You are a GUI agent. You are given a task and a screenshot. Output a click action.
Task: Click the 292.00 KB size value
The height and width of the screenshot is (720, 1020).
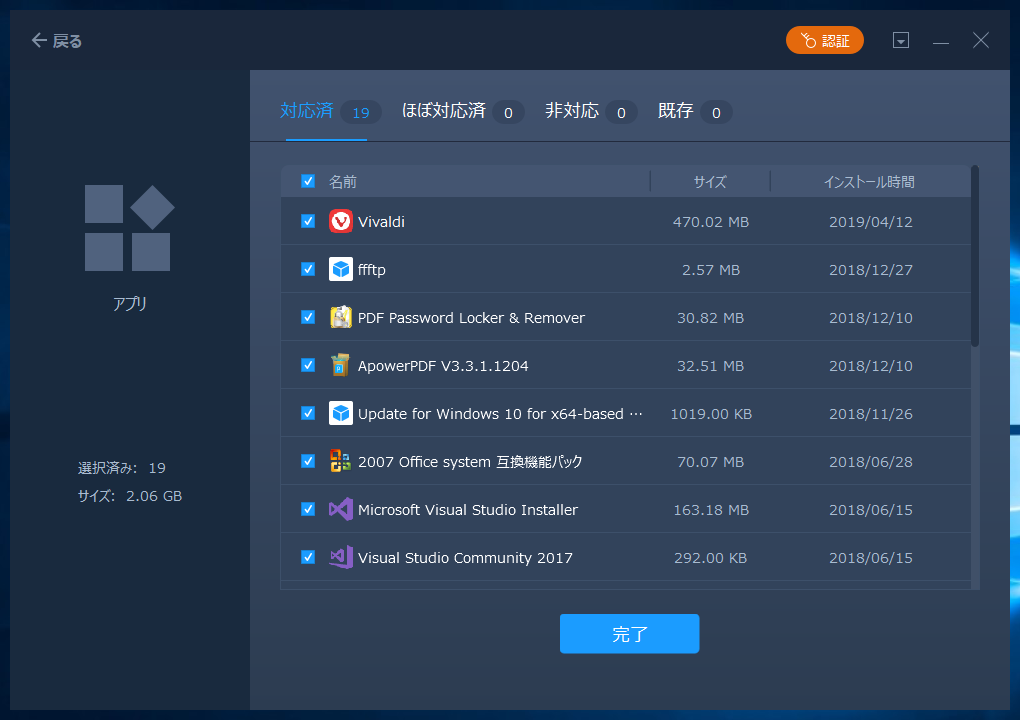[x=710, y=558]
